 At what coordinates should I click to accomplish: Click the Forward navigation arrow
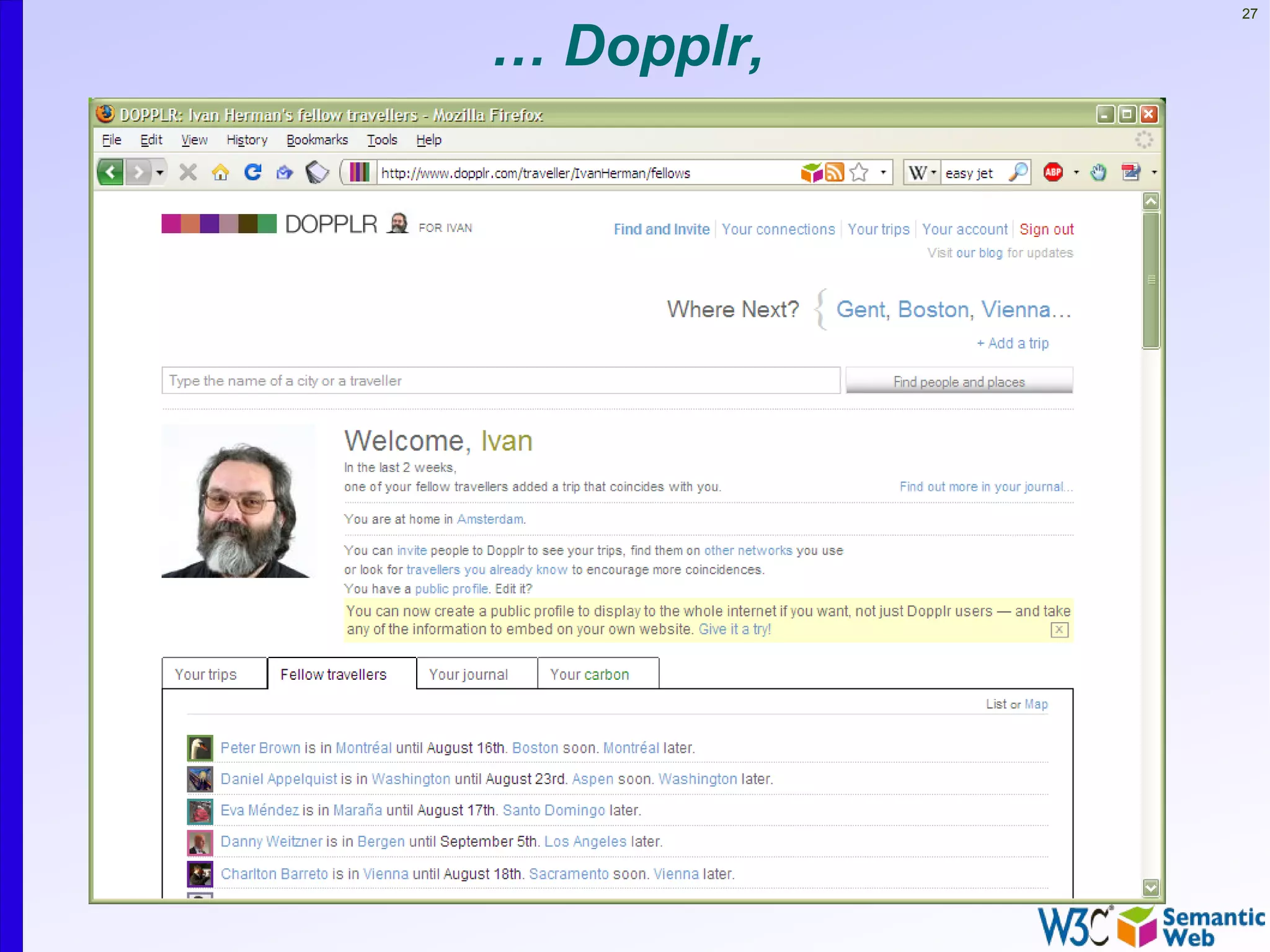[138, 172]
